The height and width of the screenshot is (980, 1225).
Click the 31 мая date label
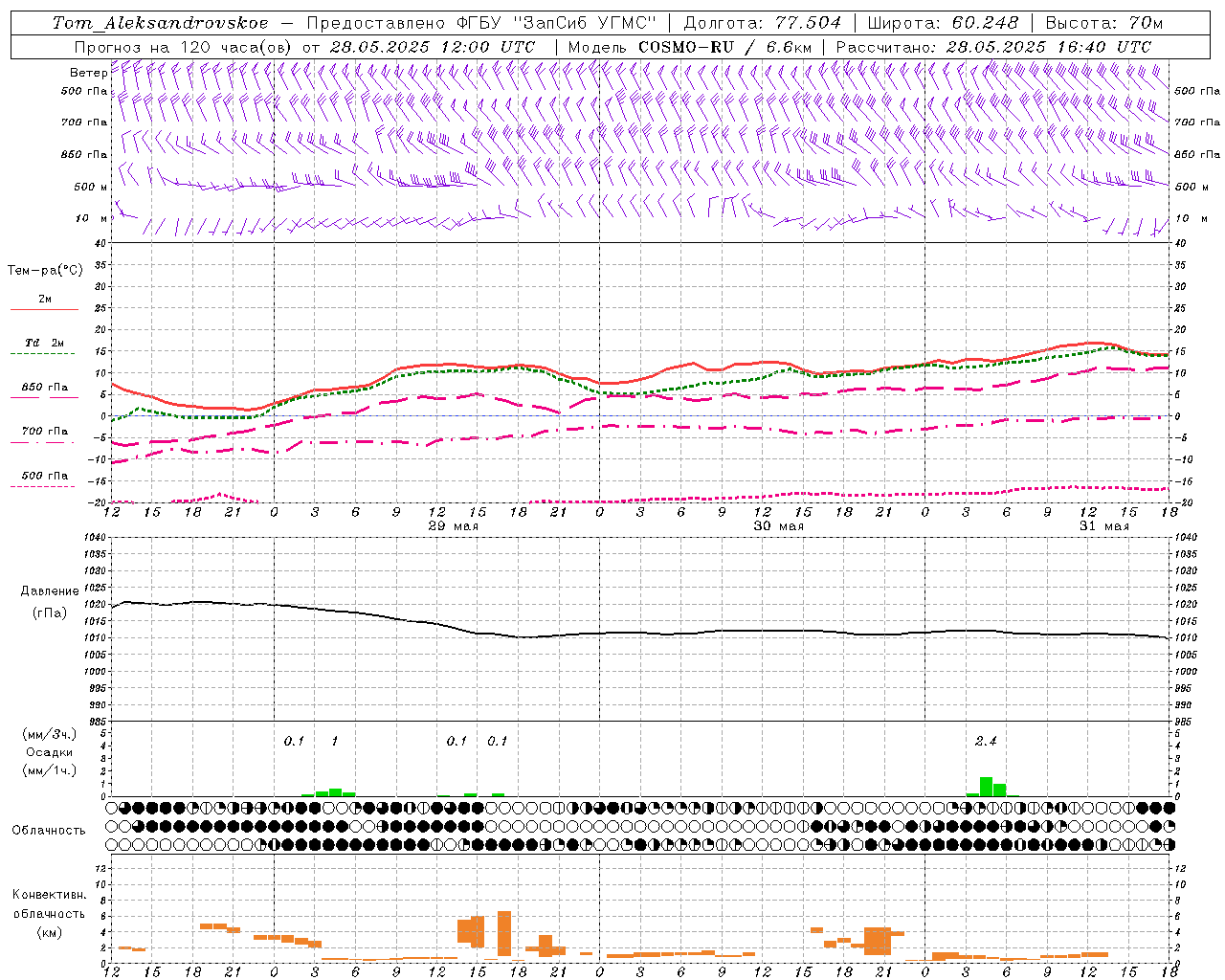1104,526
